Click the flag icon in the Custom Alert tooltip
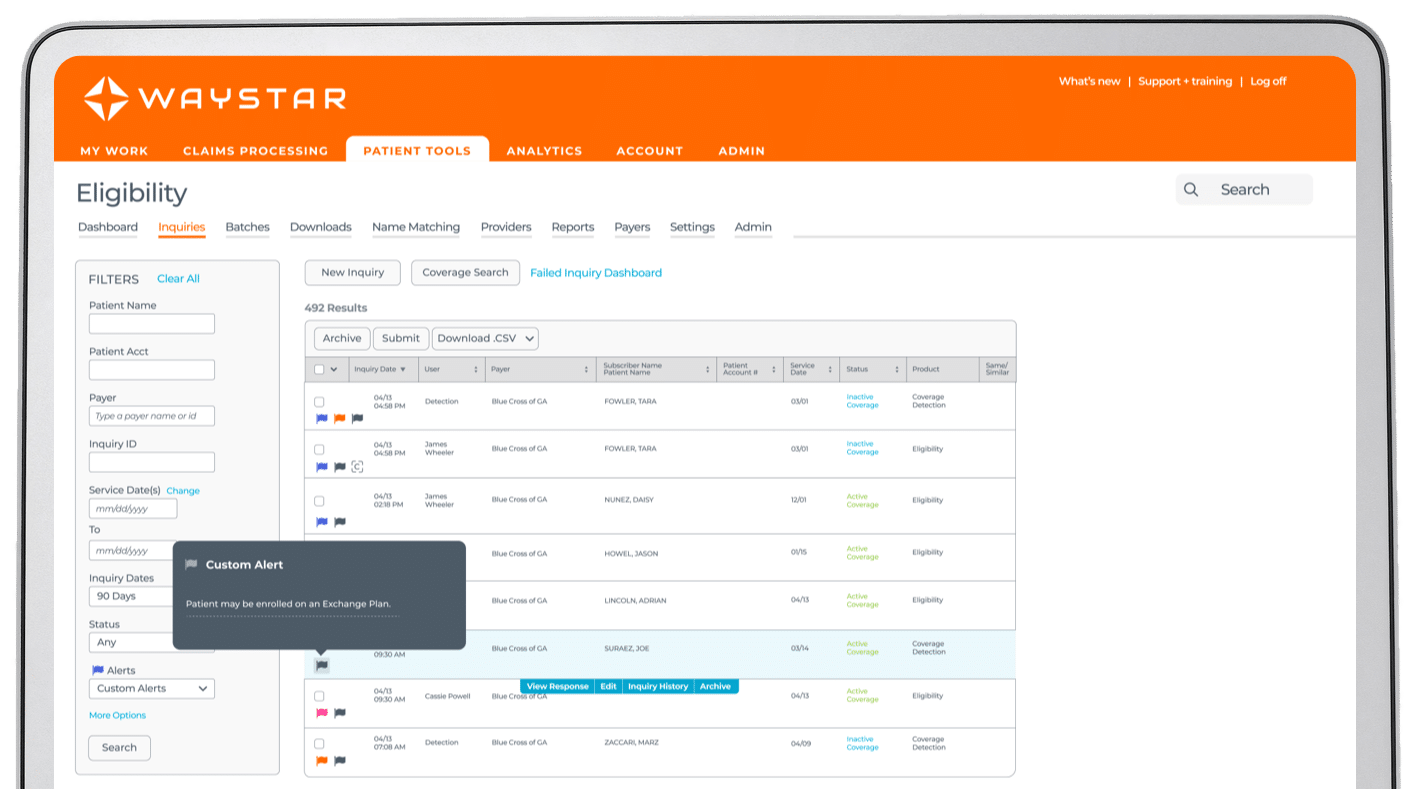 192,564
